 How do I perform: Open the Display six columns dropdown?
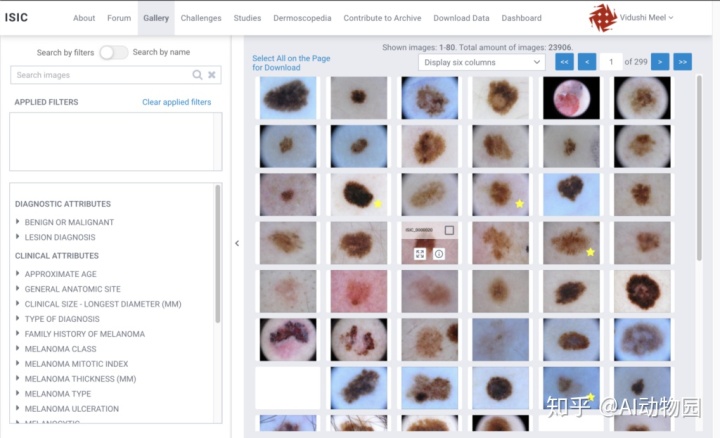coord(482,62)
